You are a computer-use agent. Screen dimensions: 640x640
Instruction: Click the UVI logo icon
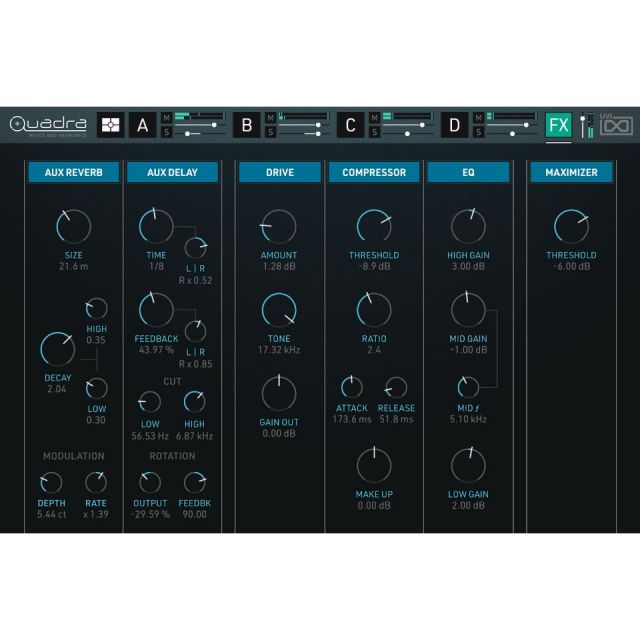[616, 124]
